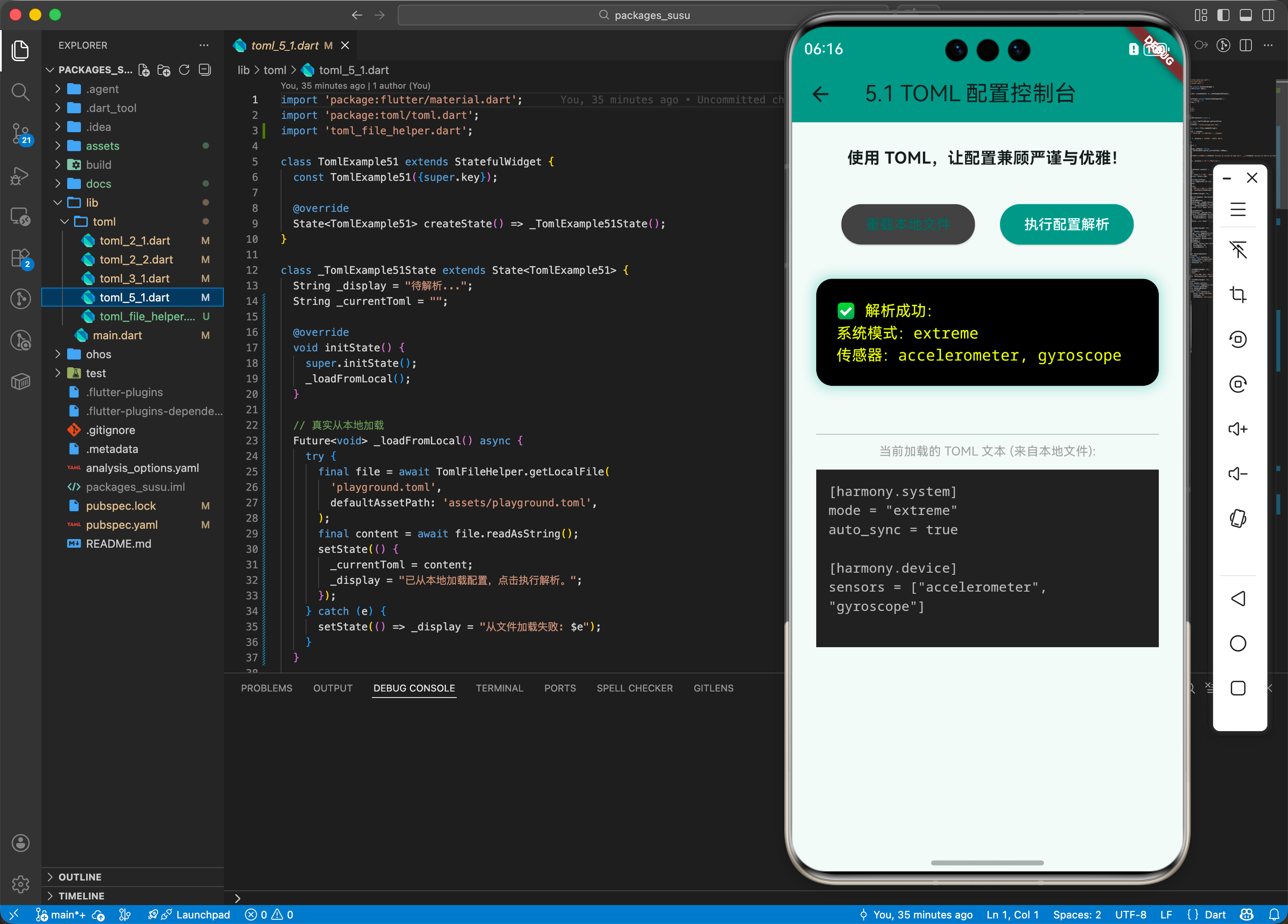Open the Extensions view in activity bar

pyautogui.click(x=20, y=258)
